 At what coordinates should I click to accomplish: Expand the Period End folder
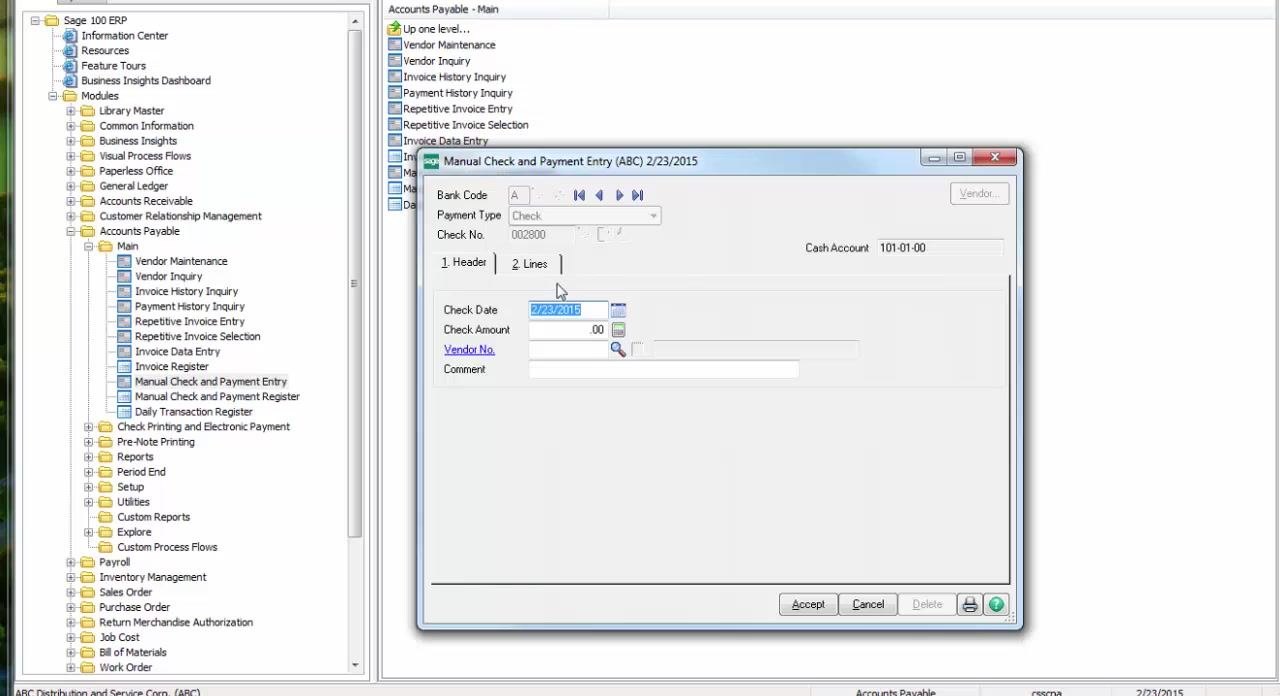click(89, 472)
